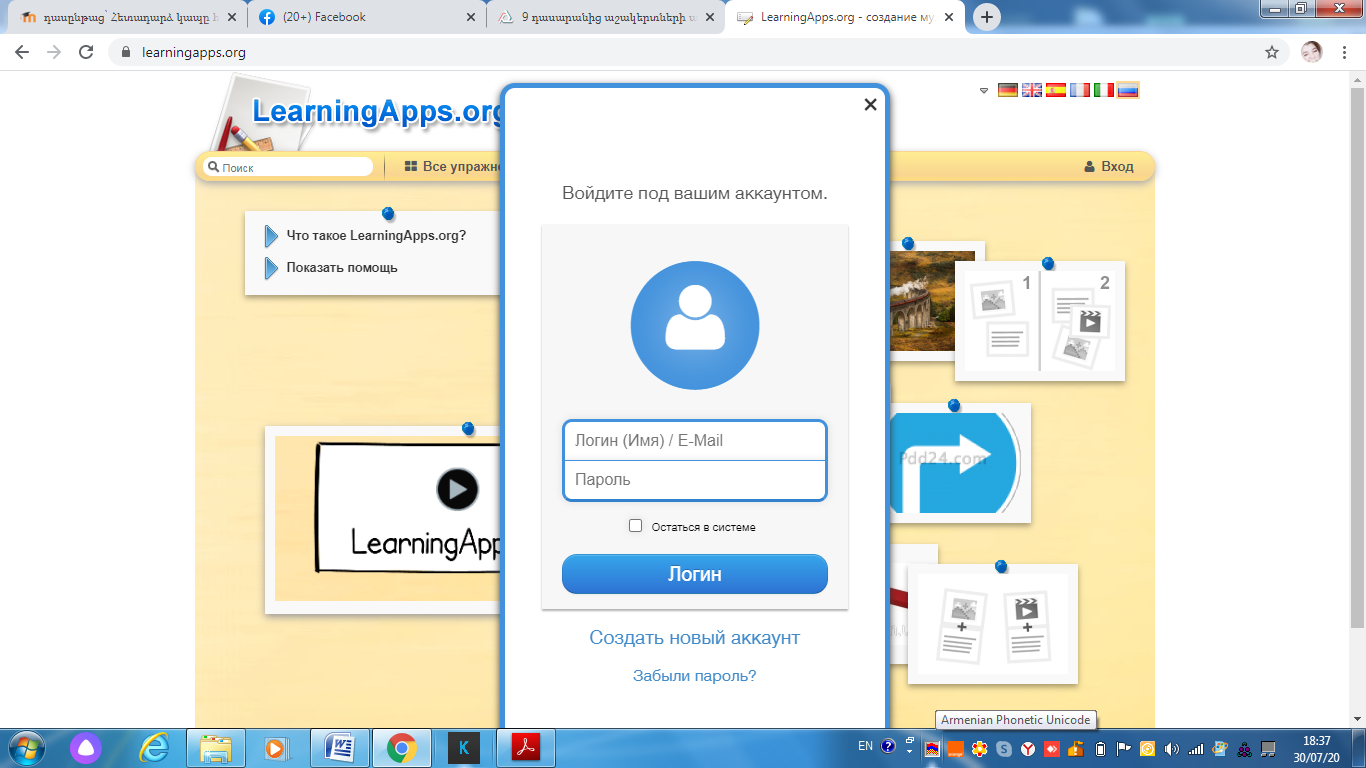The height and width of the screenshot is (768, 1366).
Task: Select the French flag language
Action: [1080, 90]
